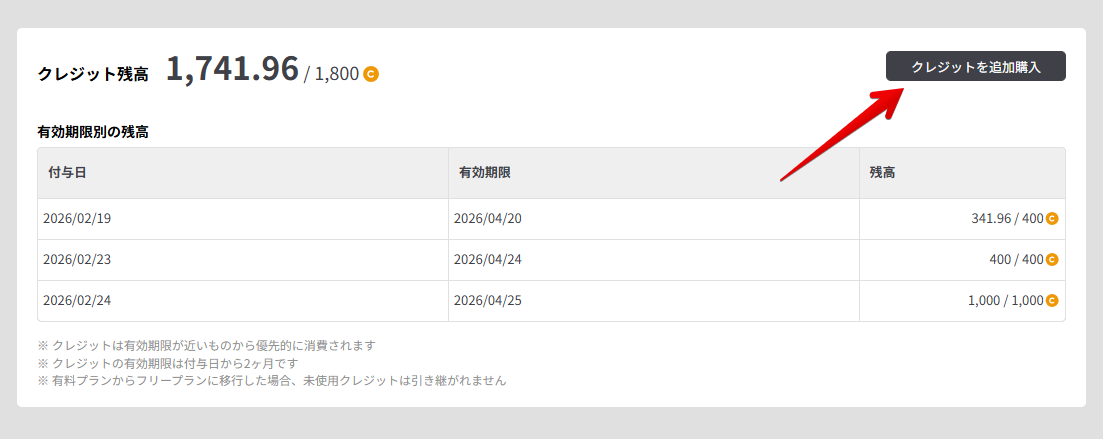1103x439 pixels.
Task: Click the coin icon next to 1,000 / 1,000
Action: (1052, 301)
